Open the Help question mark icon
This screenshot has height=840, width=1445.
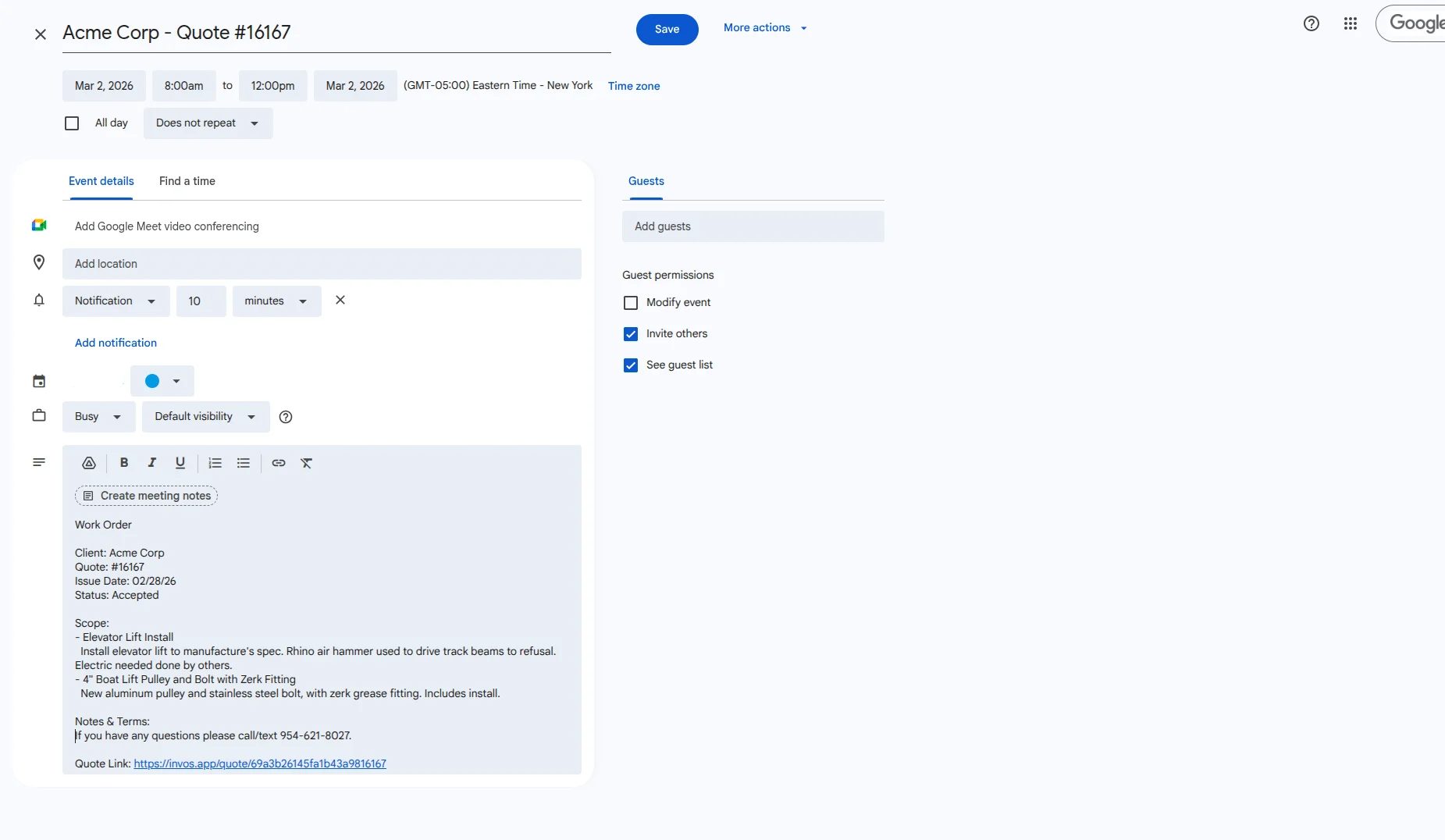click(1312, 23)
